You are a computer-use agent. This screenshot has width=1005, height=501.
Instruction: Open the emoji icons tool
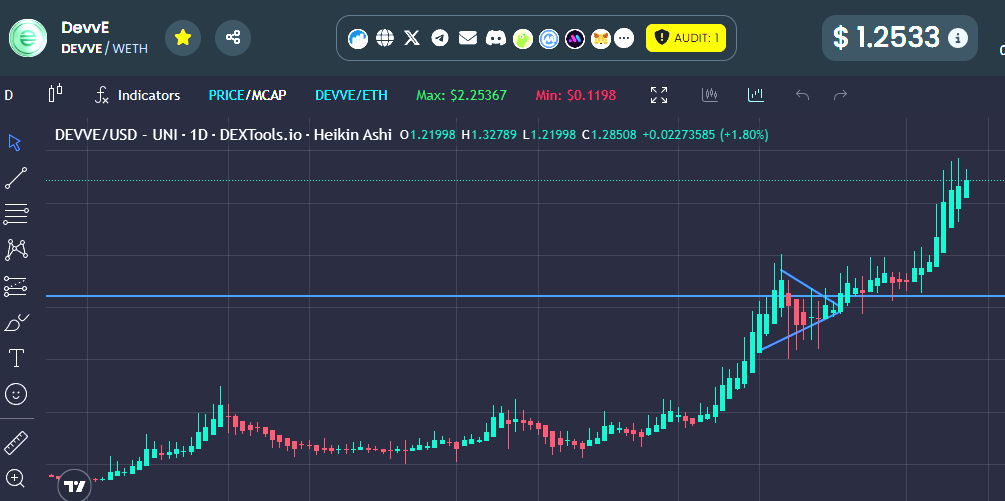(15, 394)
